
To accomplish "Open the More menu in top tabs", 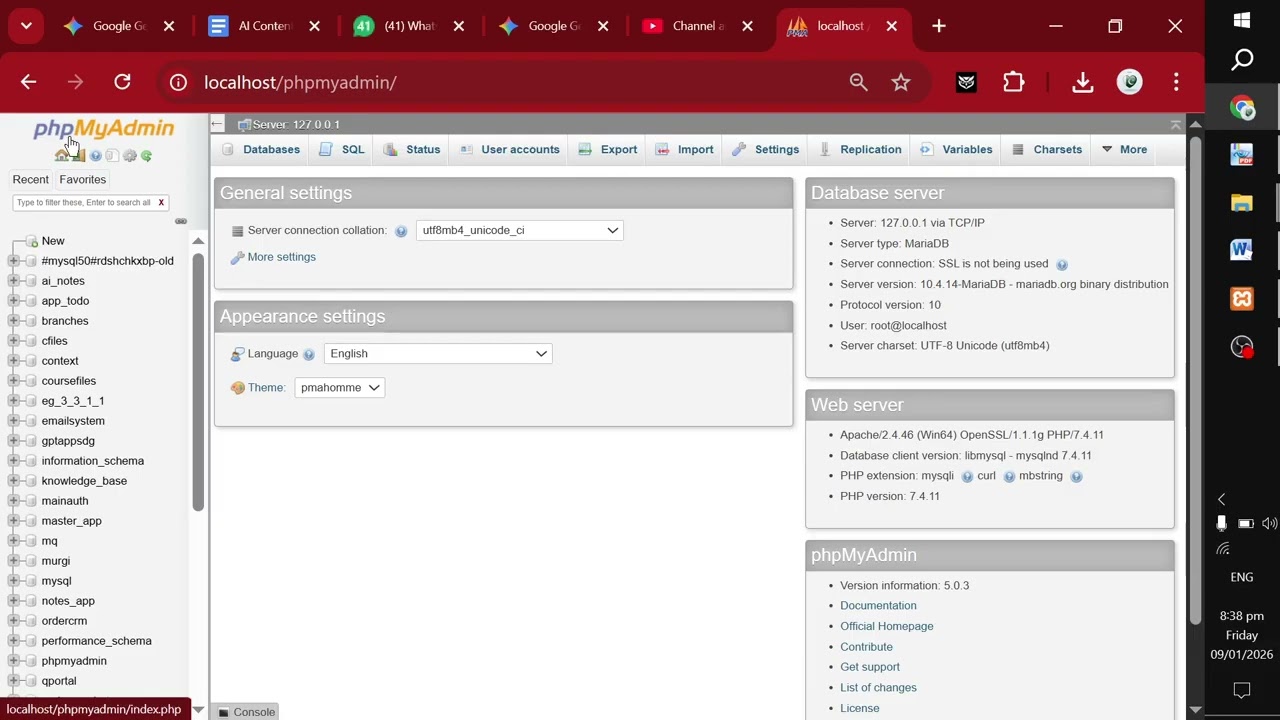I will 1123,150.
